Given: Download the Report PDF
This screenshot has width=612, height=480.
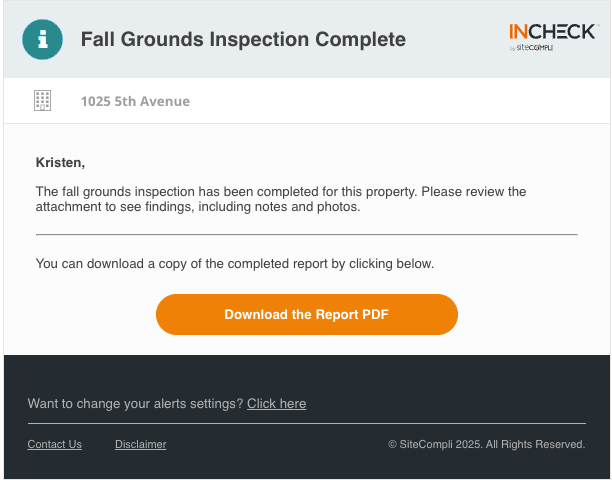Looking at the screenshot, I should click(x=307, y=315).
